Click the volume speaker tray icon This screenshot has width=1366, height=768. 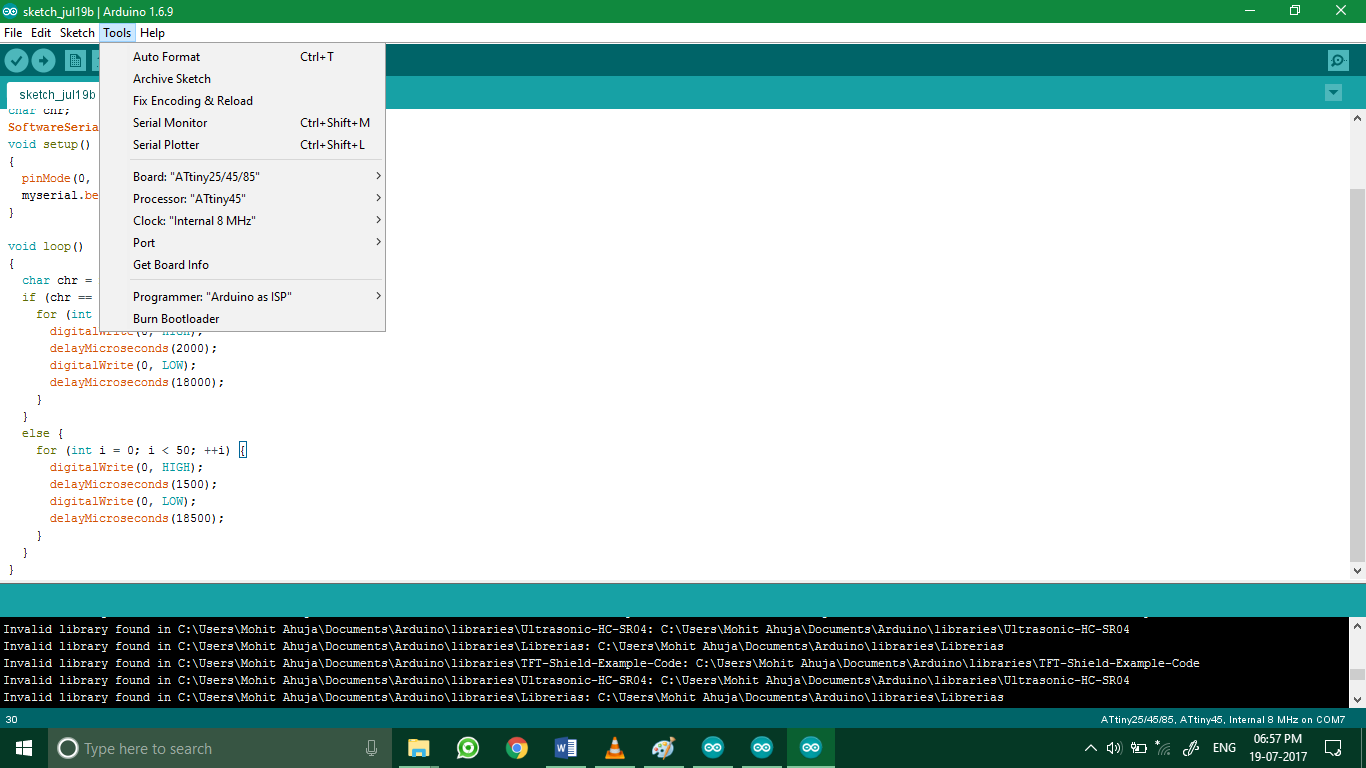(x=1114, y=748)
